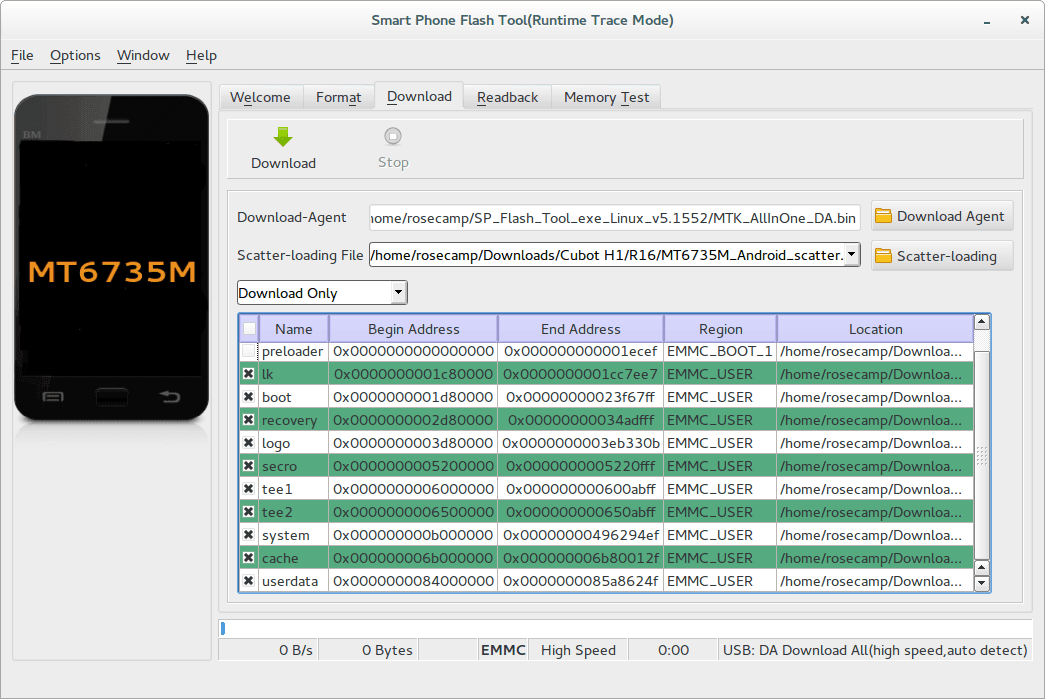The height and width of the screenshot is (699, 1045).
Task: Click the Stop circle icon
Action: (x=393, y=136)
